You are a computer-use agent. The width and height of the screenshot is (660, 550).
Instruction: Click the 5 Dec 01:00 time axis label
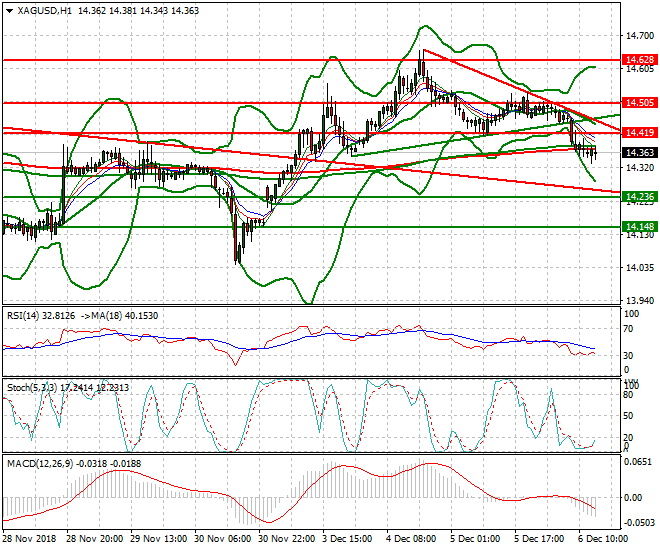475,539
